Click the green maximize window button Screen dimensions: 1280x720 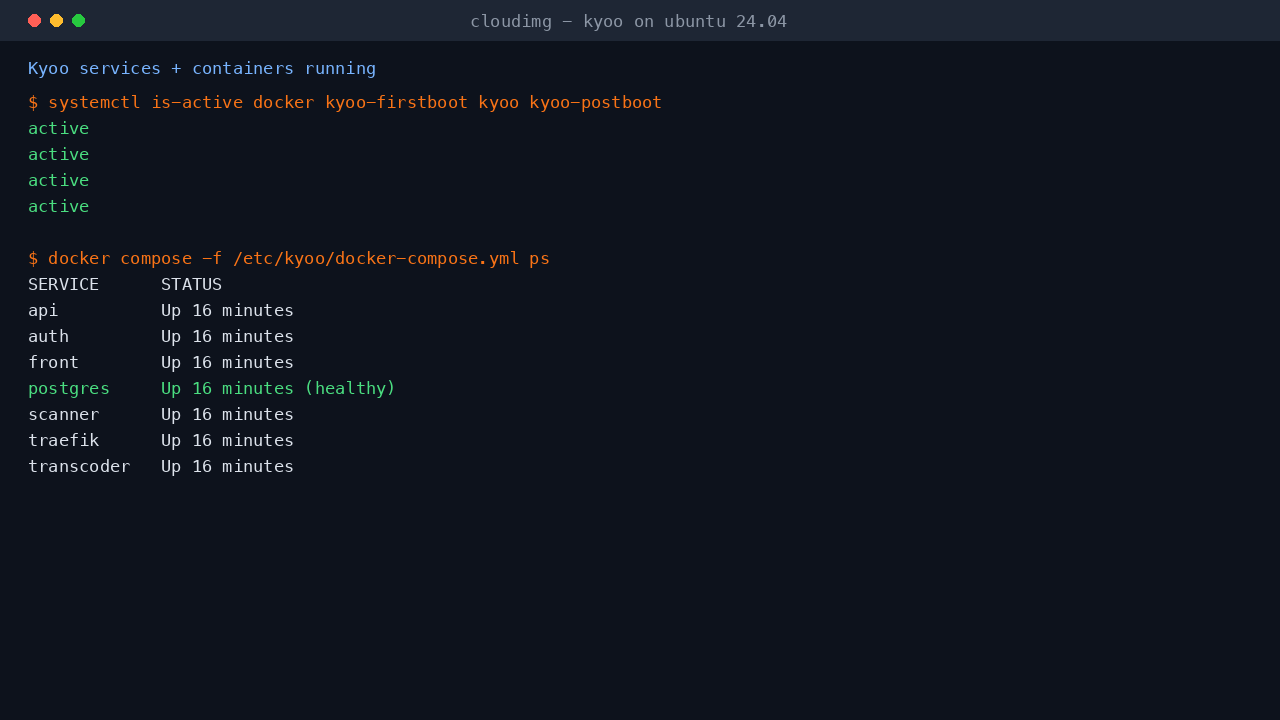[79, 20]
